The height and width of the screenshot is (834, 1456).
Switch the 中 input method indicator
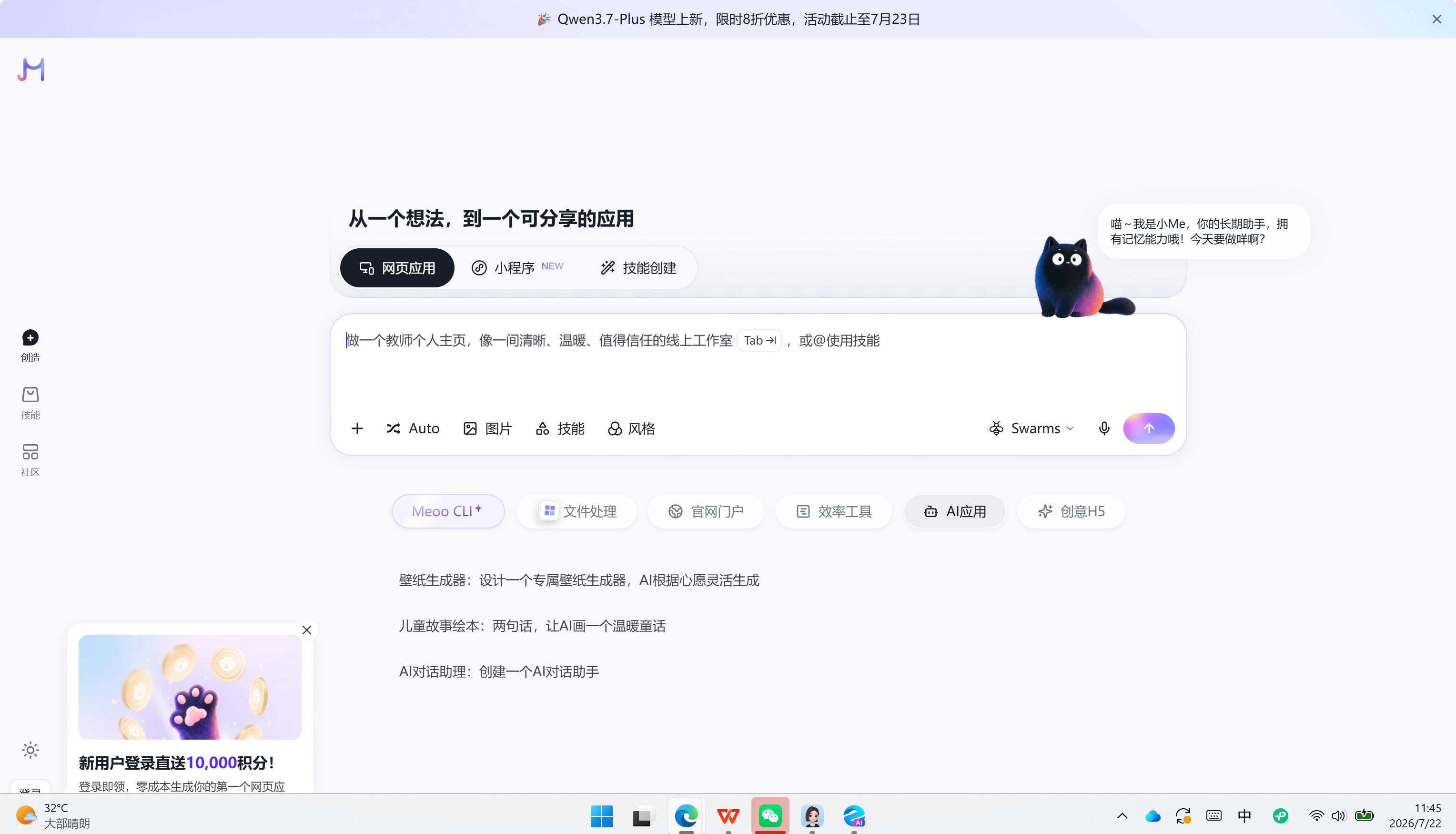[x=1244, y=816]
